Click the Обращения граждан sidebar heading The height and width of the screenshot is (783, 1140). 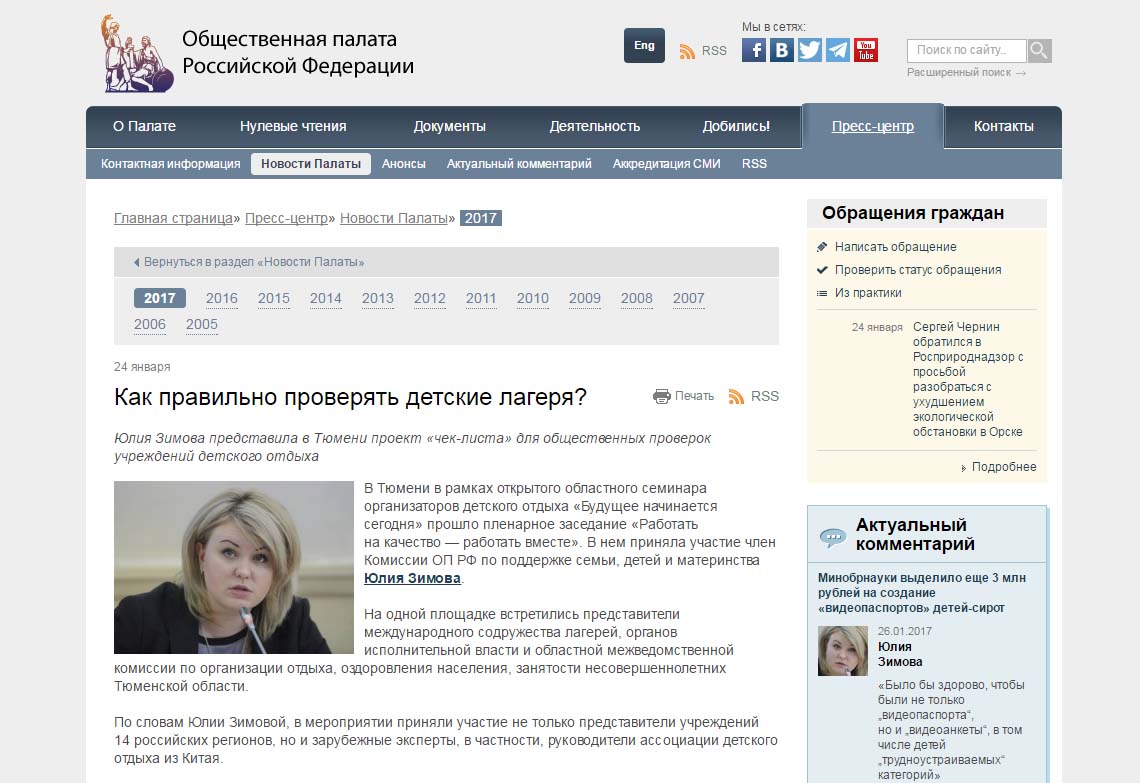[913, 213]
